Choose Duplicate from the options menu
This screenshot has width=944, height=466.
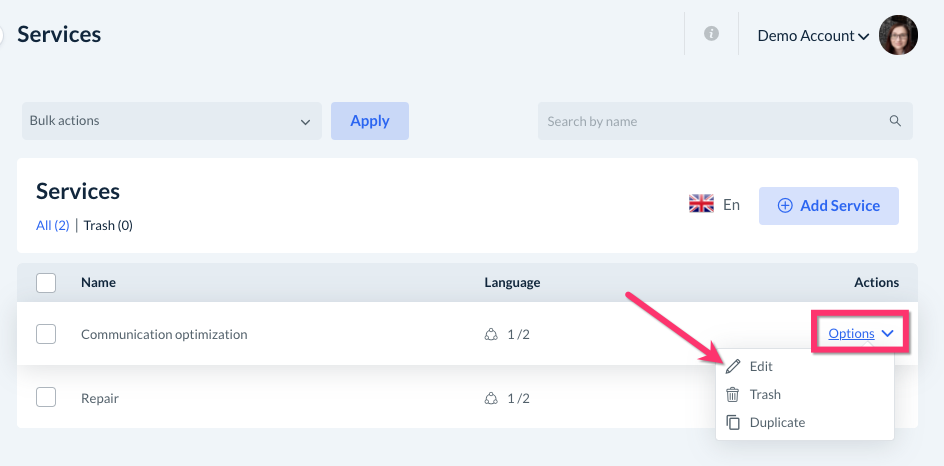(x=777, y=423)
